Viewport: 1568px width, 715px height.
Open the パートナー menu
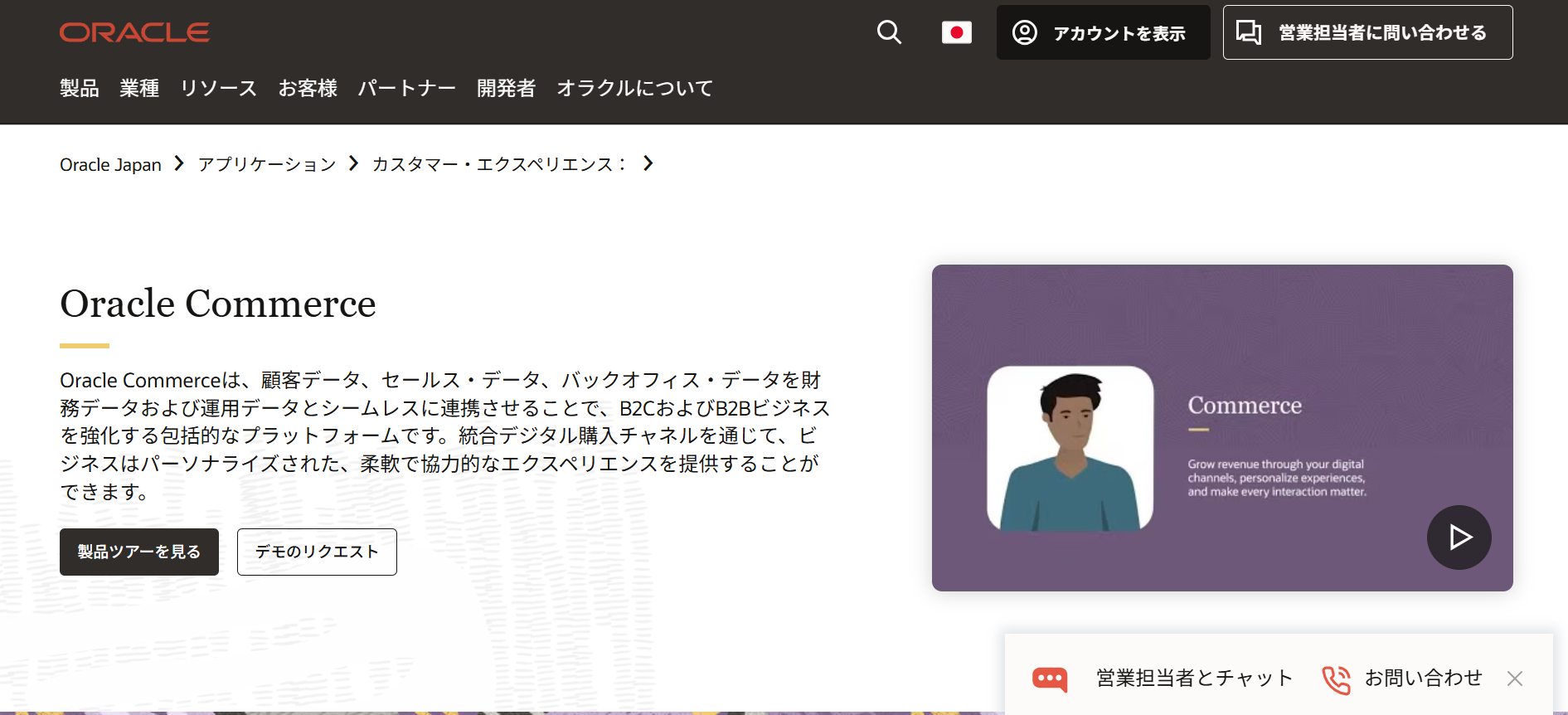(407, 88)
